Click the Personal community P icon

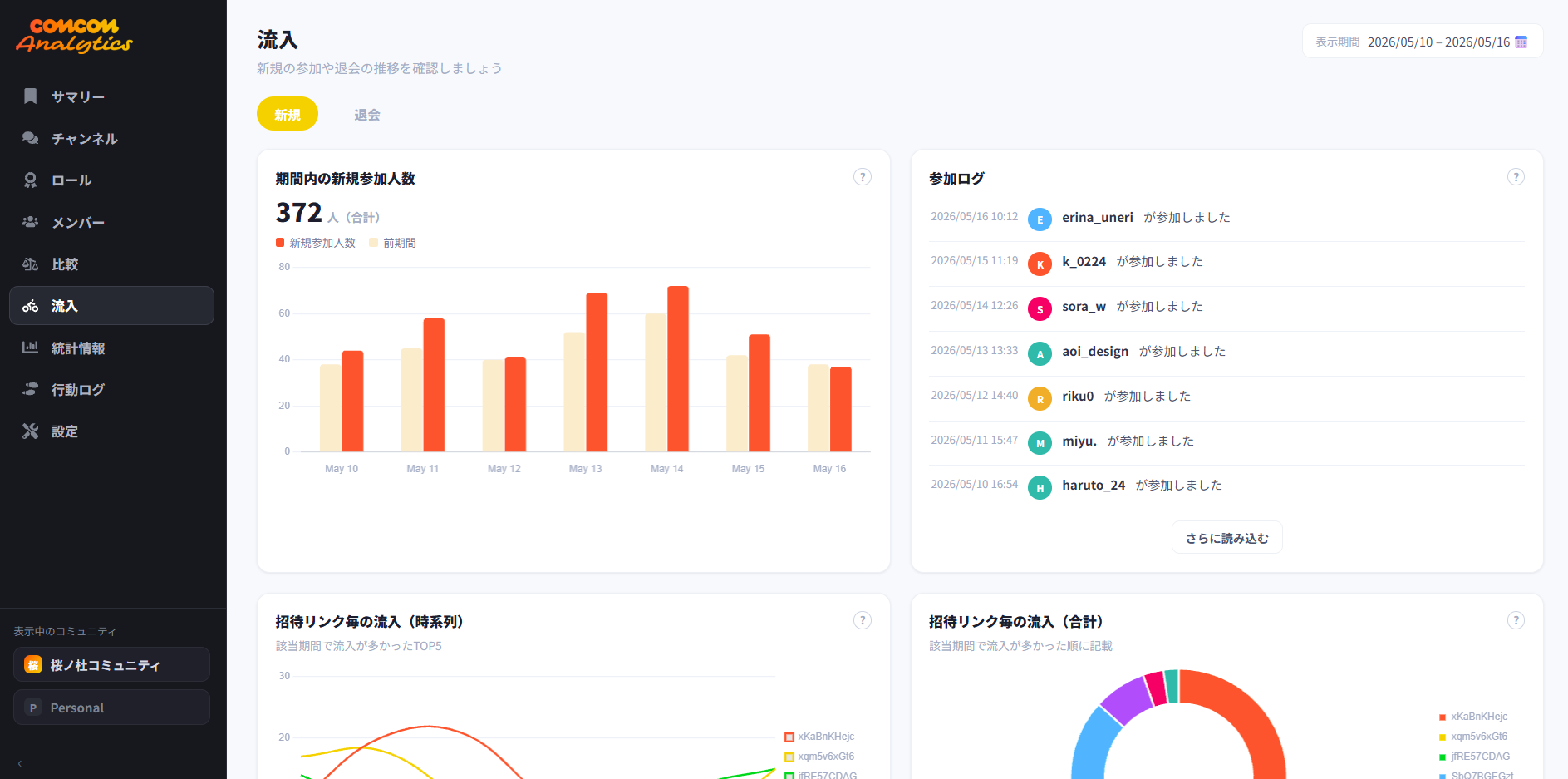coord(33,708)
